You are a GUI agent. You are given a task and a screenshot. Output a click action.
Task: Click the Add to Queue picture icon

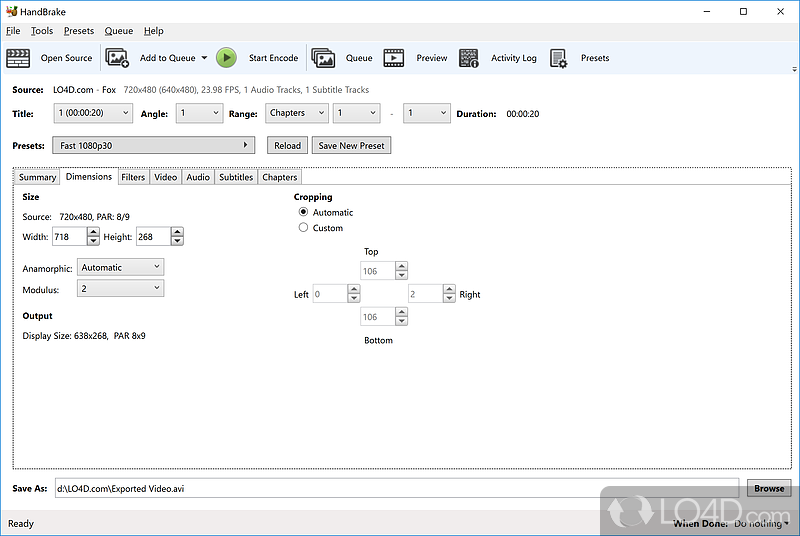(x=117, y=58)
